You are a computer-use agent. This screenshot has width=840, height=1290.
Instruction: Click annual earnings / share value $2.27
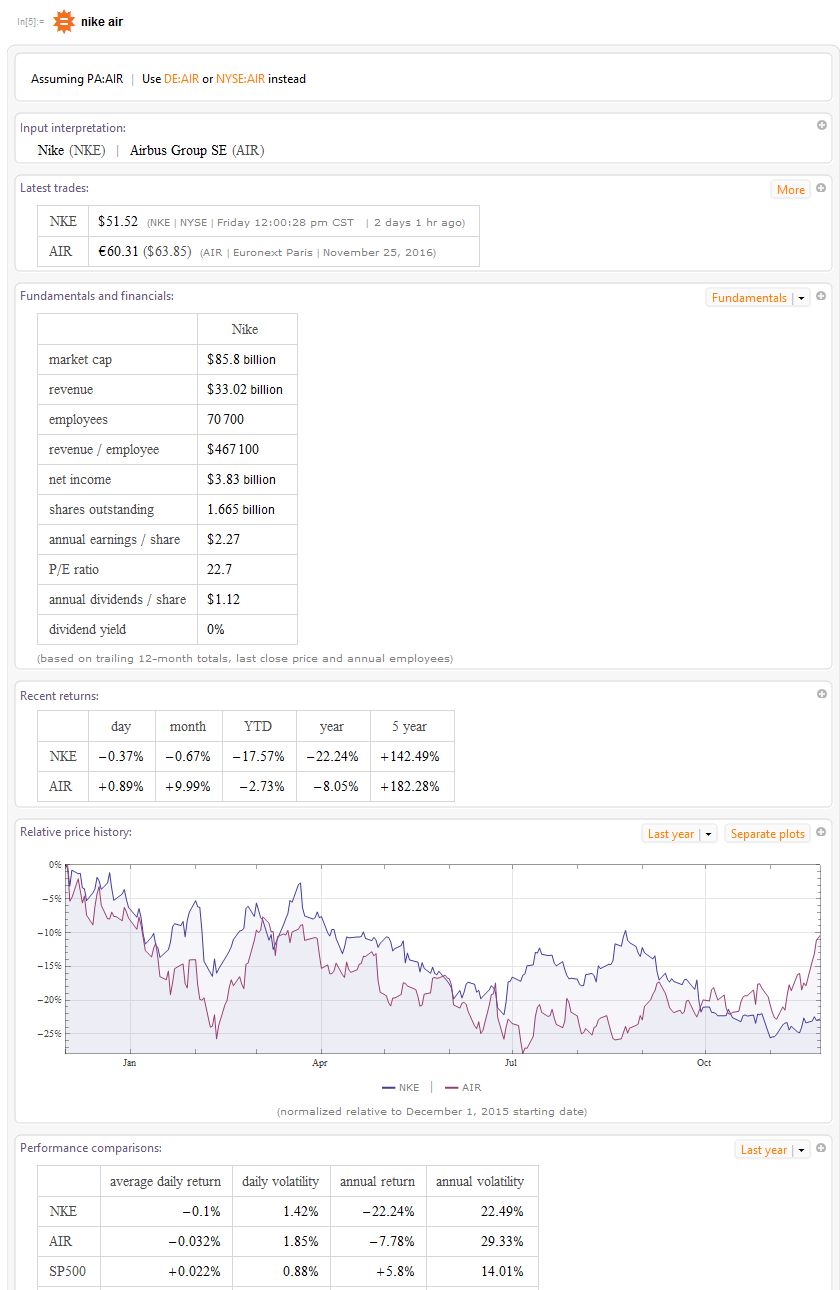[x=223, y=539]
